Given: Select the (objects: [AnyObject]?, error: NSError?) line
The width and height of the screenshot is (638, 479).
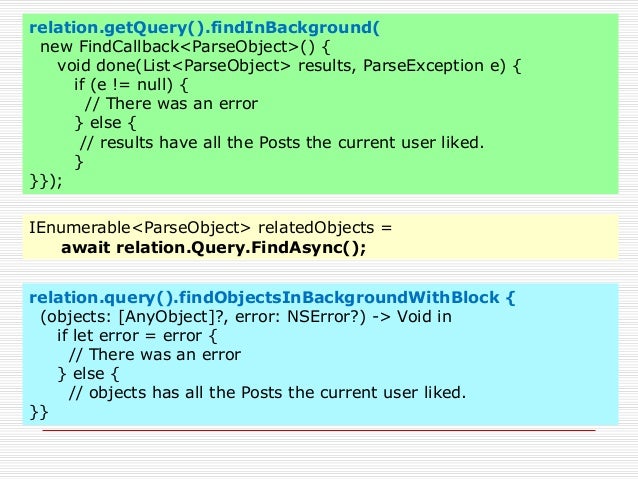Looking at the screenshot, I should [x=246, y=317].
